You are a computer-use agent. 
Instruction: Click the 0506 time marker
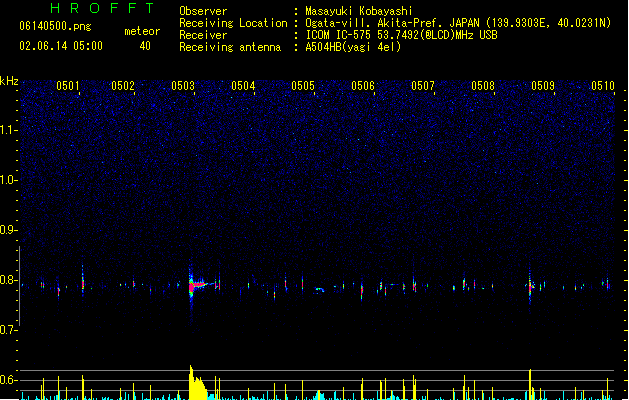(363, 86)
